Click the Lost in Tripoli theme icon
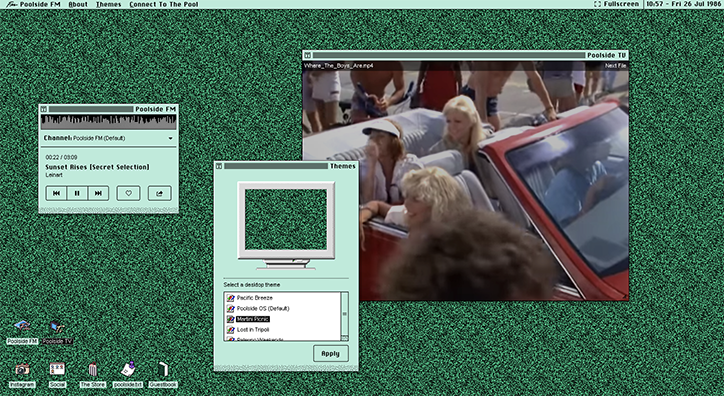The height and width of the screenshot is (396, 724). pos(230,330)
